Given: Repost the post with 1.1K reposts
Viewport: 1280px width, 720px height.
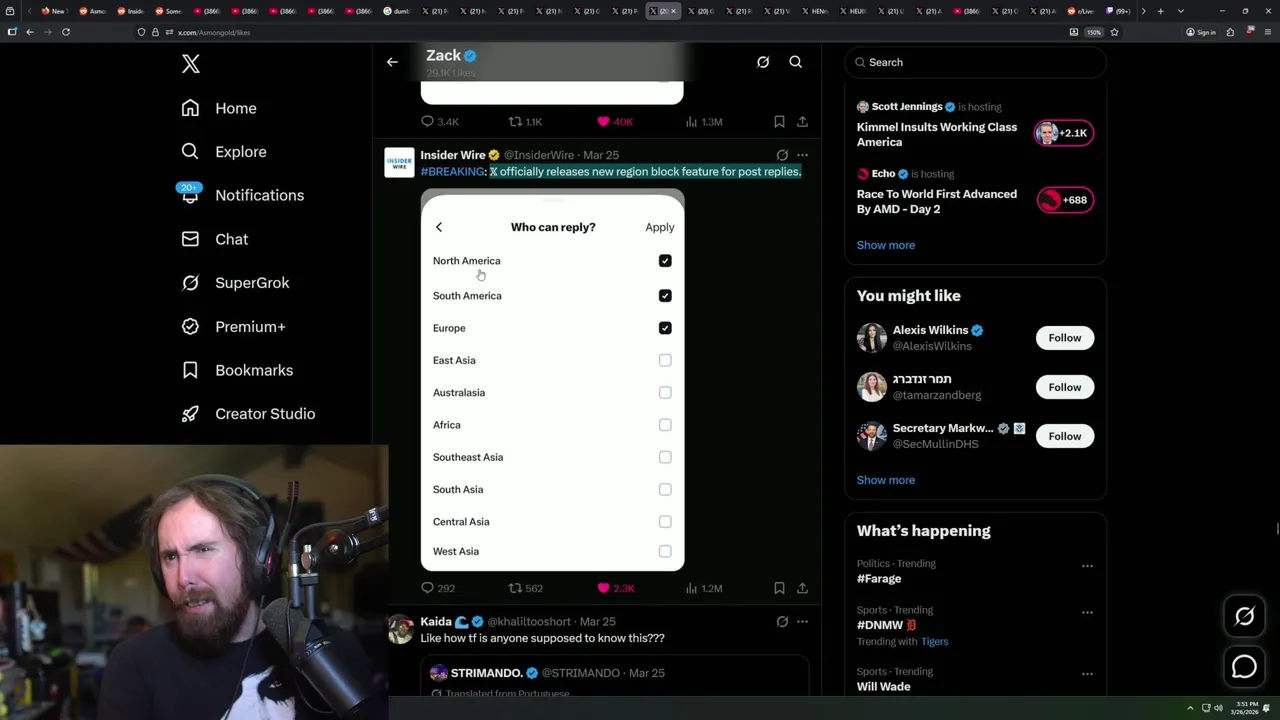Looking at the screenshot, I should click(x=525, y=122).
